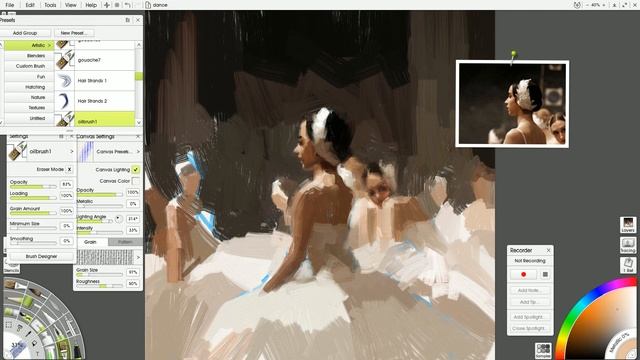Select the fill bucket tool in picker
The width and height of the screenshot is (640, 360).
34,342
